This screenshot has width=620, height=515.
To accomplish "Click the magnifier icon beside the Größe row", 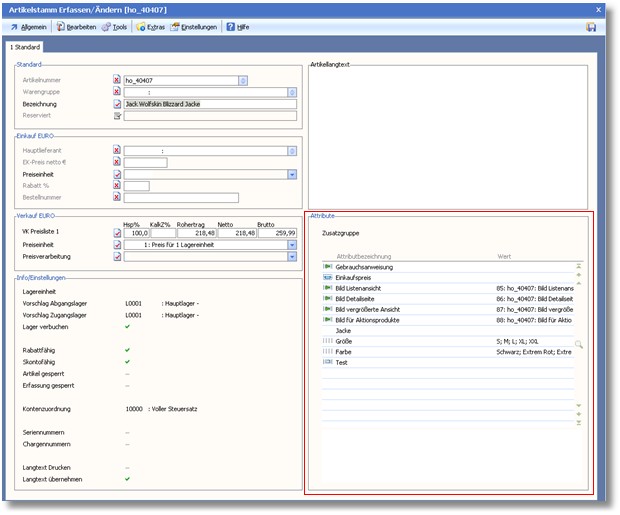I will click(578, 343).
